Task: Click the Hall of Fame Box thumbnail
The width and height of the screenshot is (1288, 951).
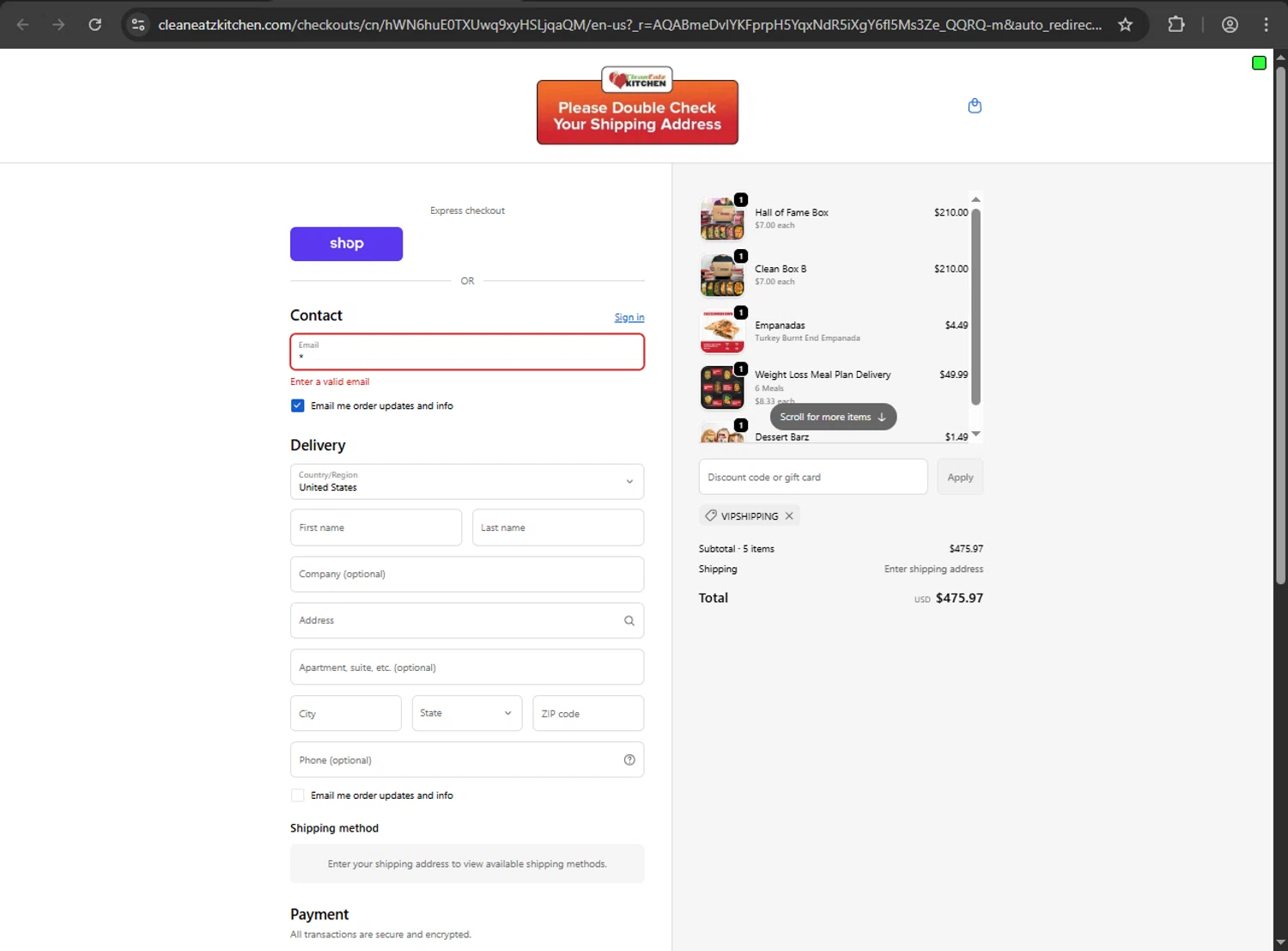Action: pyautogui.click(x=722, y=218)
